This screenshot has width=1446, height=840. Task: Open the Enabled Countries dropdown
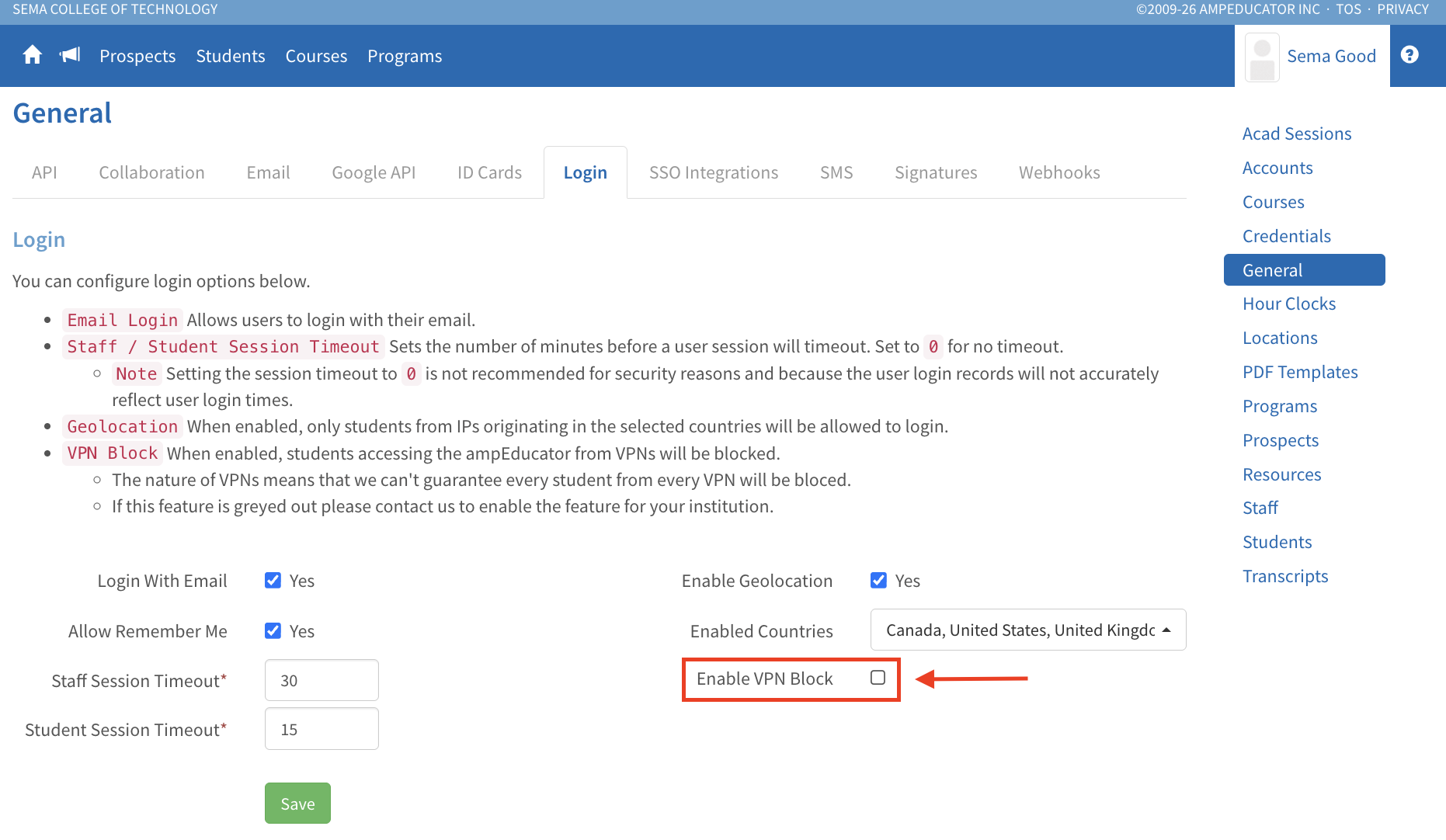tap(1028, 630)
